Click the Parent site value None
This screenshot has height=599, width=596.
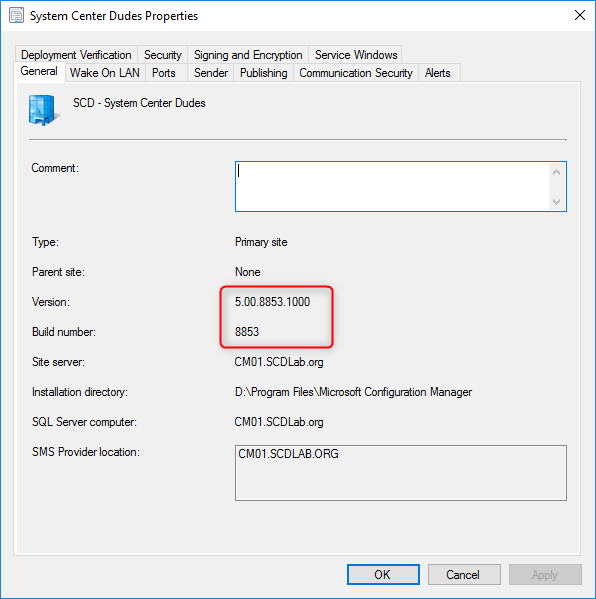[248, 272]
